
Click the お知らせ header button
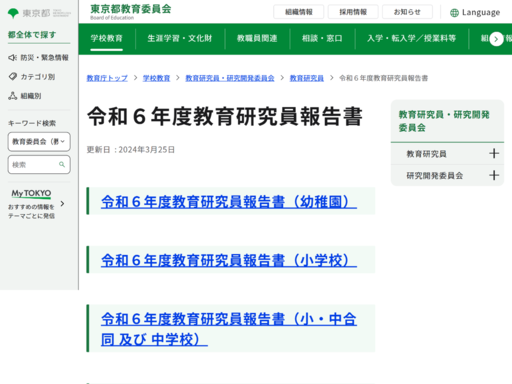point(407,12)
